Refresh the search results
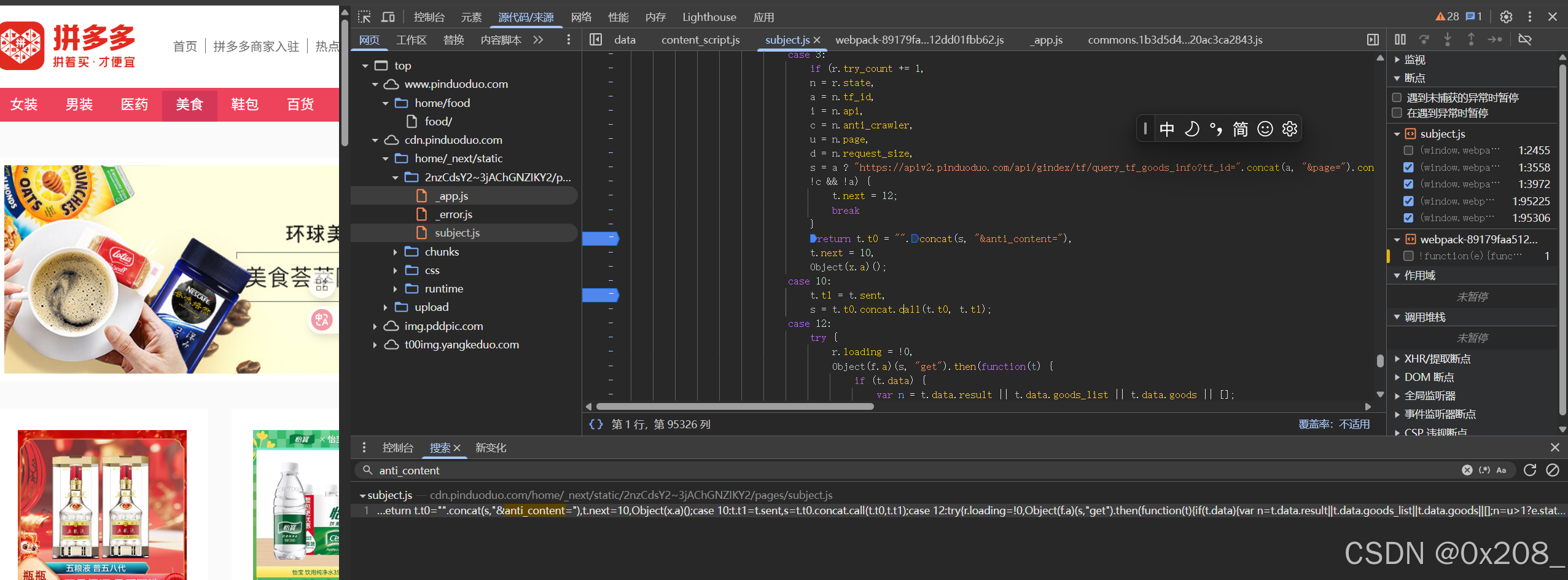The height and width of the screenshot is (580, 1568). click(x=1530, y=470)
